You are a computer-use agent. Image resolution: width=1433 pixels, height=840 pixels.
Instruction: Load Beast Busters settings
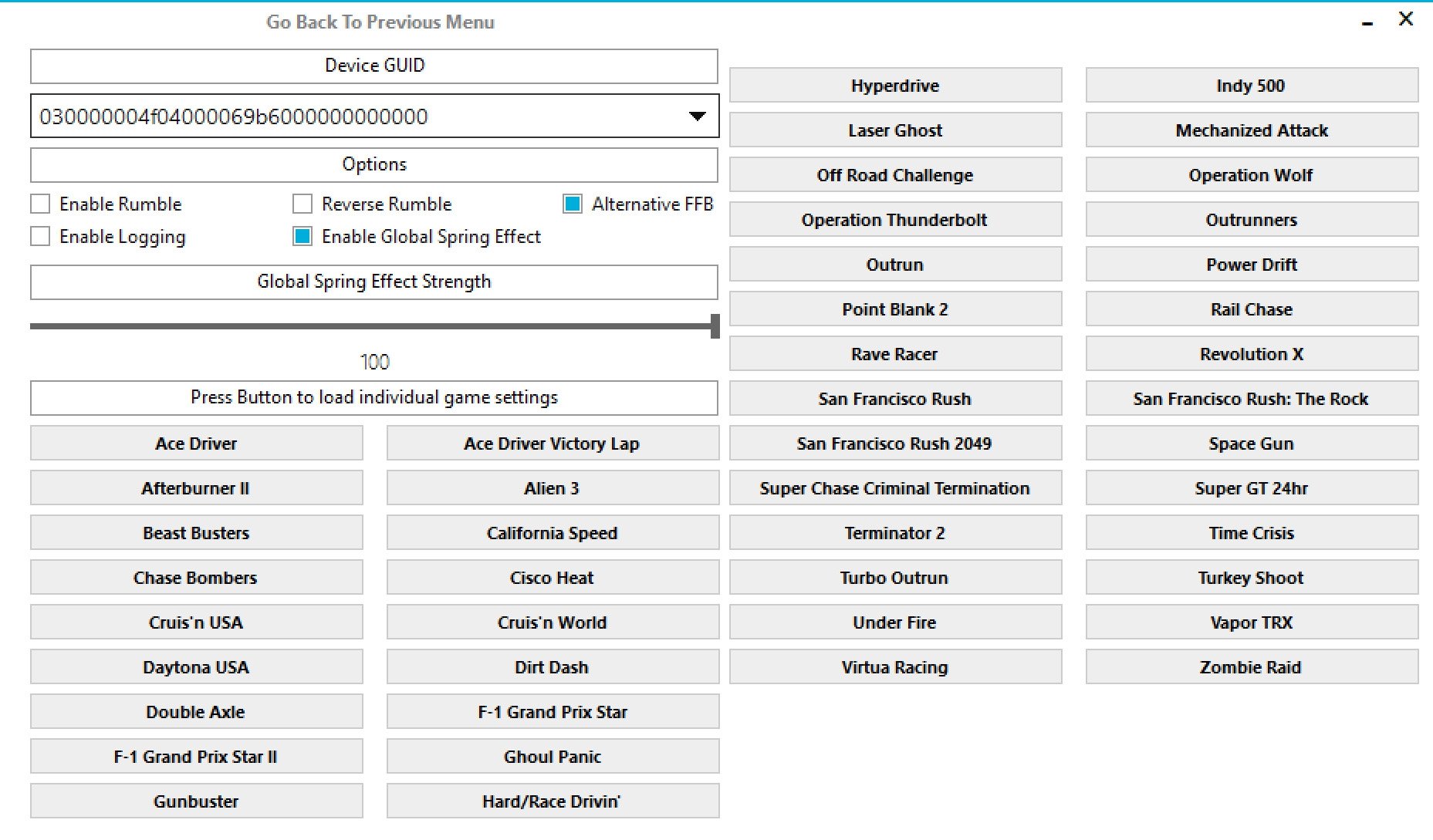197,533
